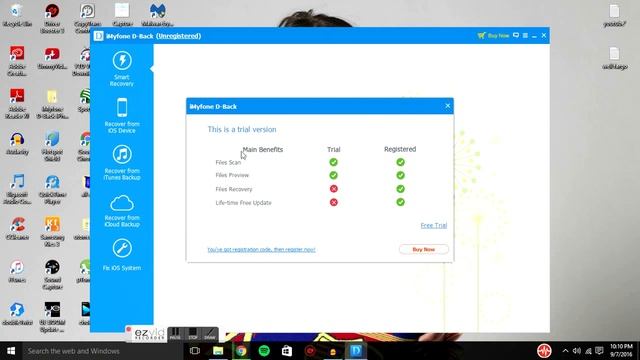Open the feedback chat icon in title bar
Viewport: 640px width, 360px height.
pos(516,36)
